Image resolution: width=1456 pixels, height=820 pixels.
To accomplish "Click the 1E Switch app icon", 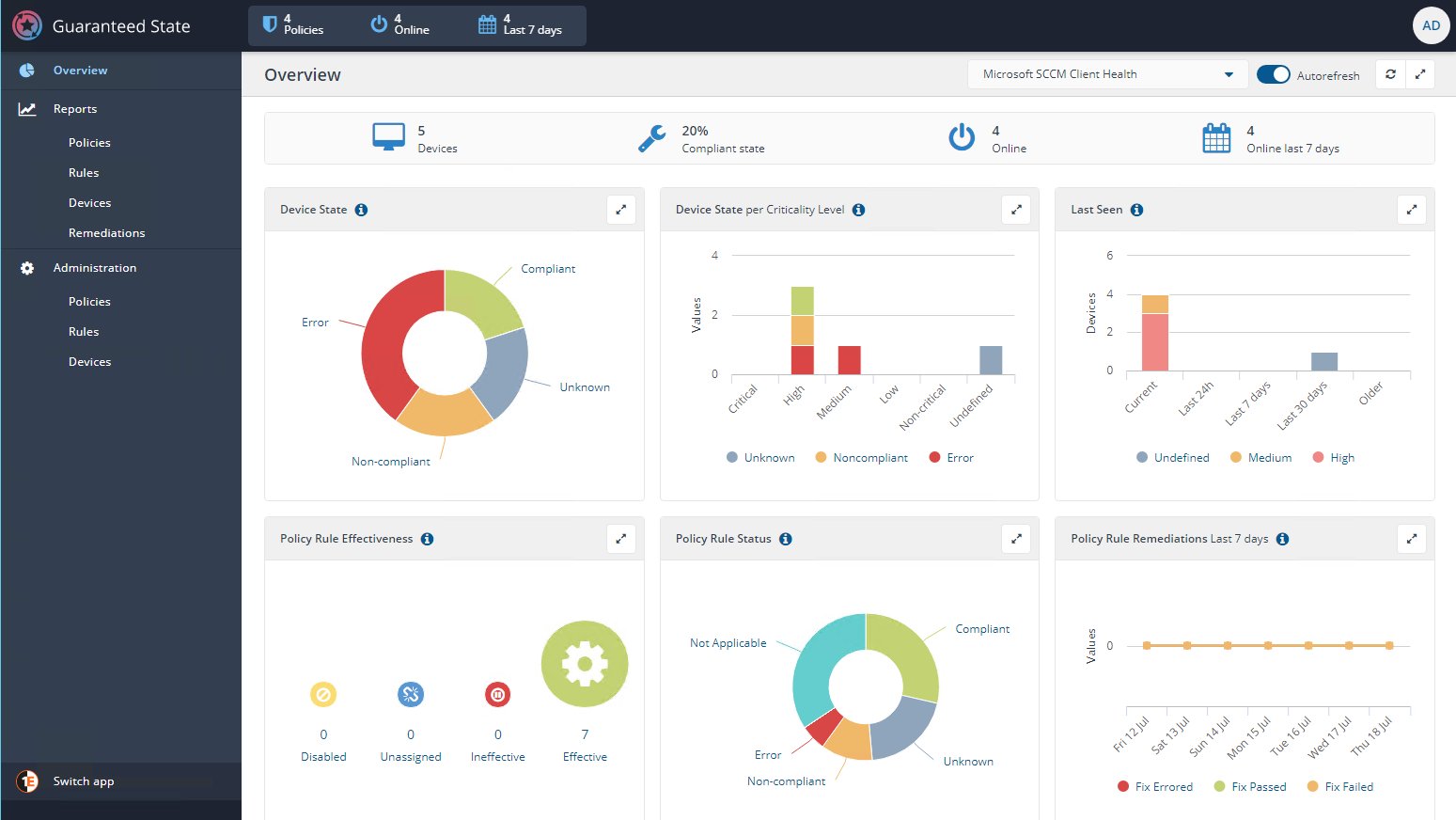I will coord(27,781).
